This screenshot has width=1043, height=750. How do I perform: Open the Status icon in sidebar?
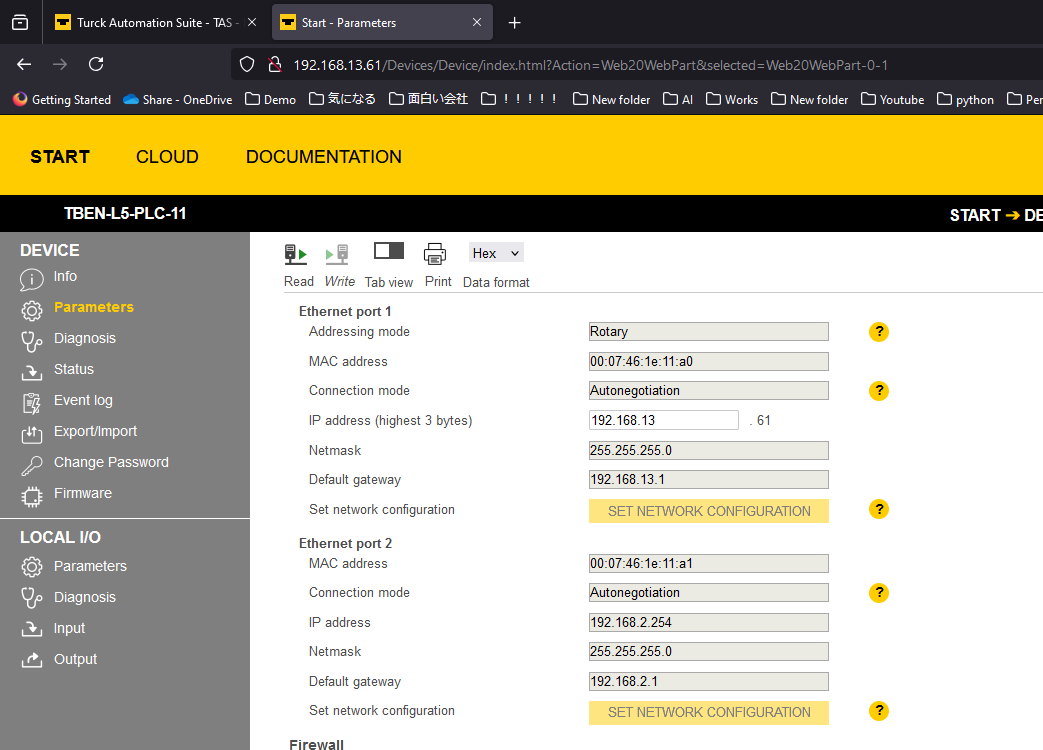tap(31, 372)
